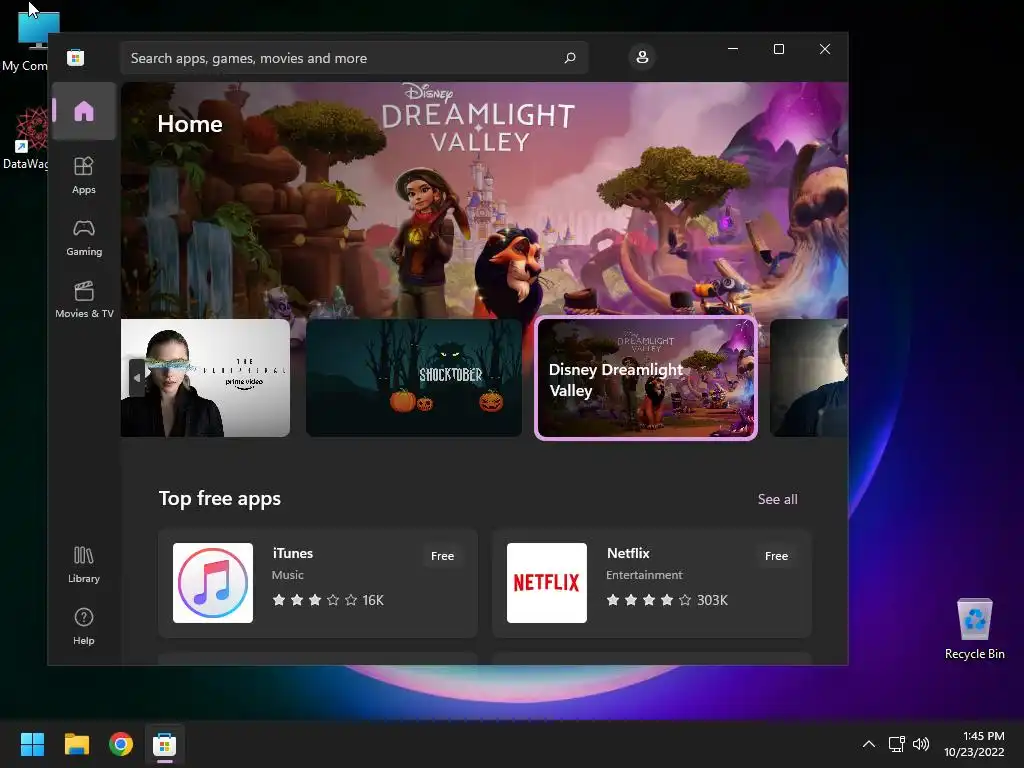Select the Recycle Bin desktop icon
Image resolution: width=1024 pixels, height=768 pixels.
(974, 629)
